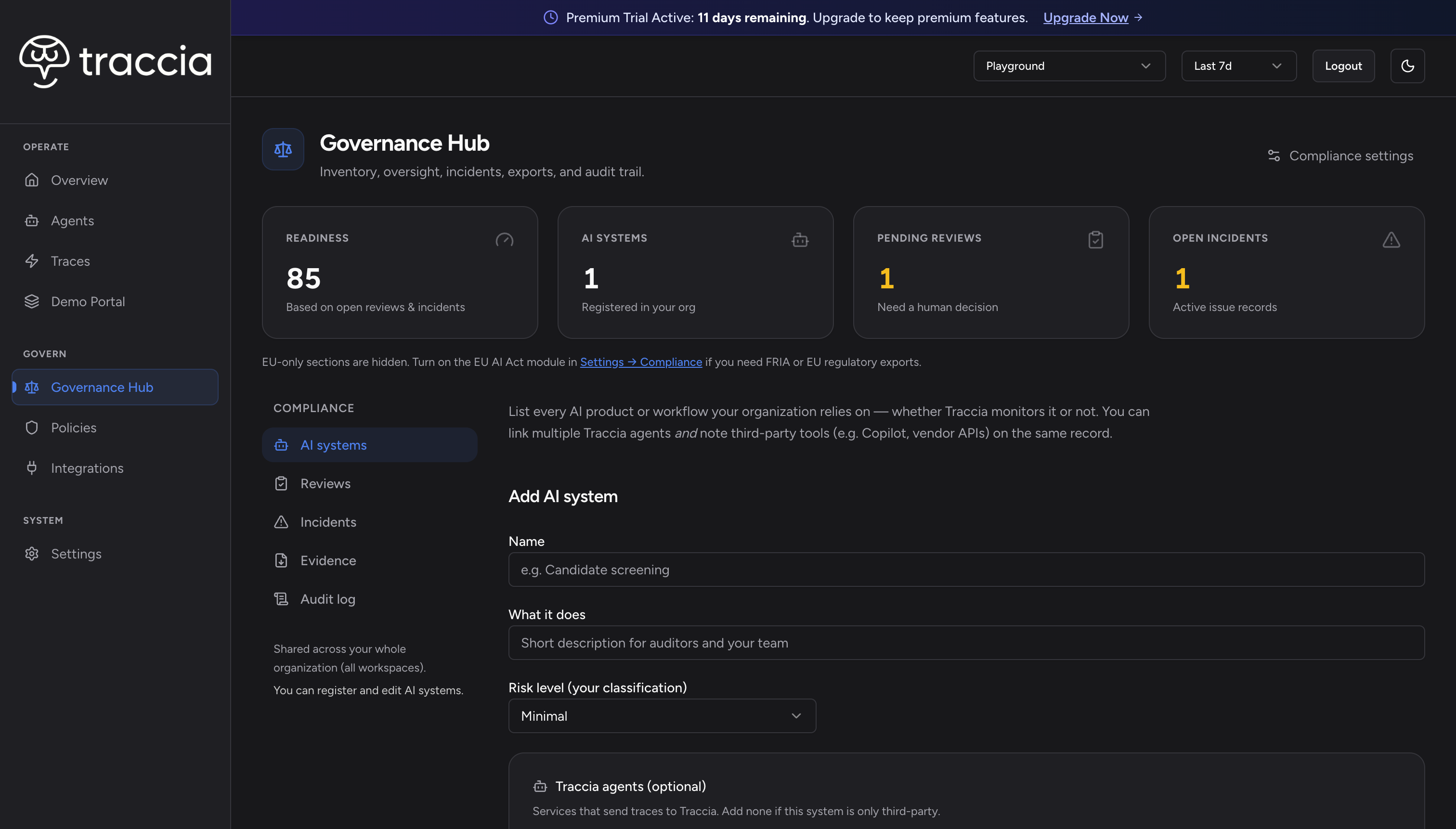
Task: Click the Audit log scroll icon
Action: click(281, 599)
